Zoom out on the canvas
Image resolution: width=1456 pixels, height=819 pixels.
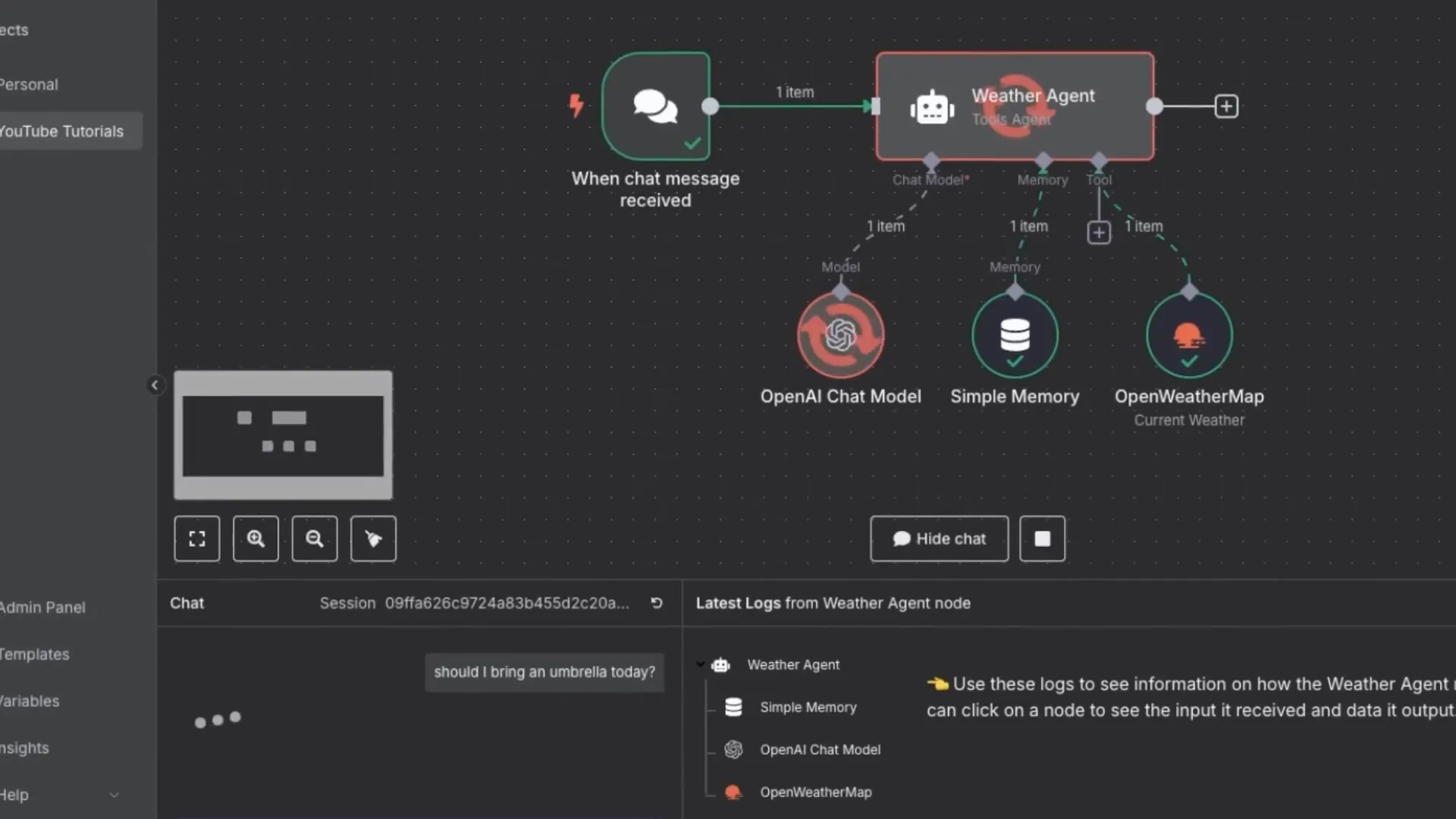pos(315,538)
